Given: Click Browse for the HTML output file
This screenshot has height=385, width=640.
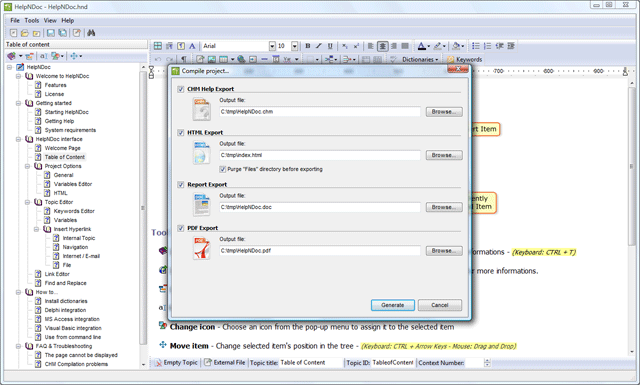Looking at the screenshot, I should (444, 155).
